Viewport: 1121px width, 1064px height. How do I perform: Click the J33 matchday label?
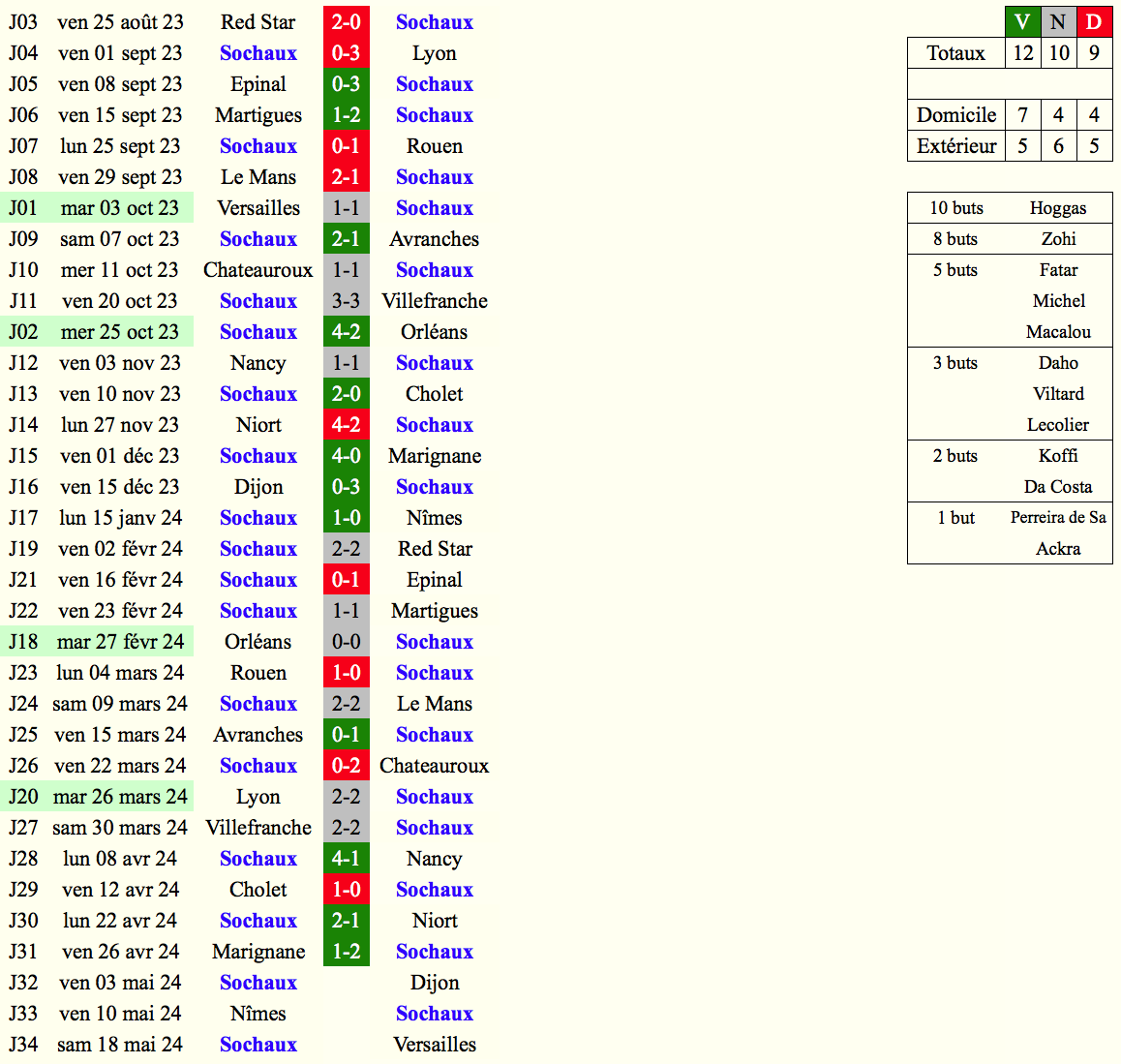click(x=23, y=1014)
